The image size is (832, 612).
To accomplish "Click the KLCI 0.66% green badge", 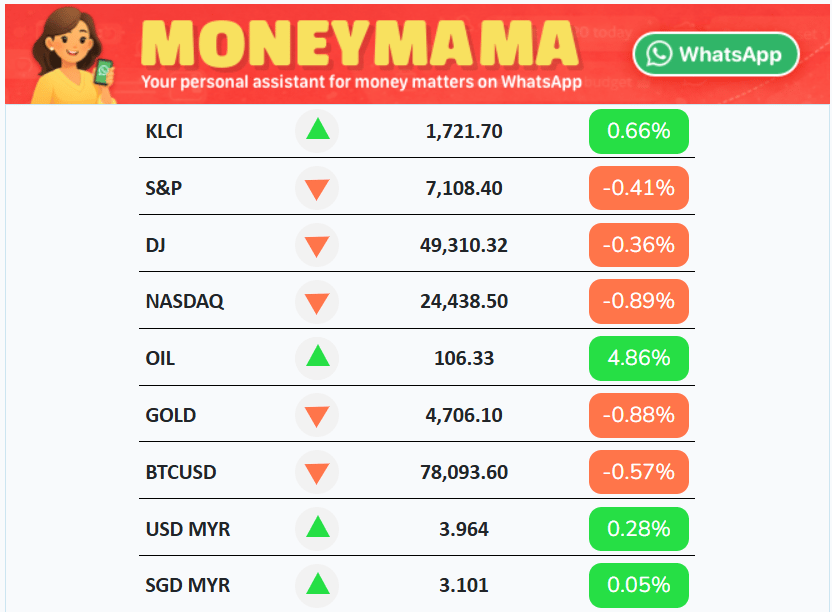I will [x=639, y=131].
